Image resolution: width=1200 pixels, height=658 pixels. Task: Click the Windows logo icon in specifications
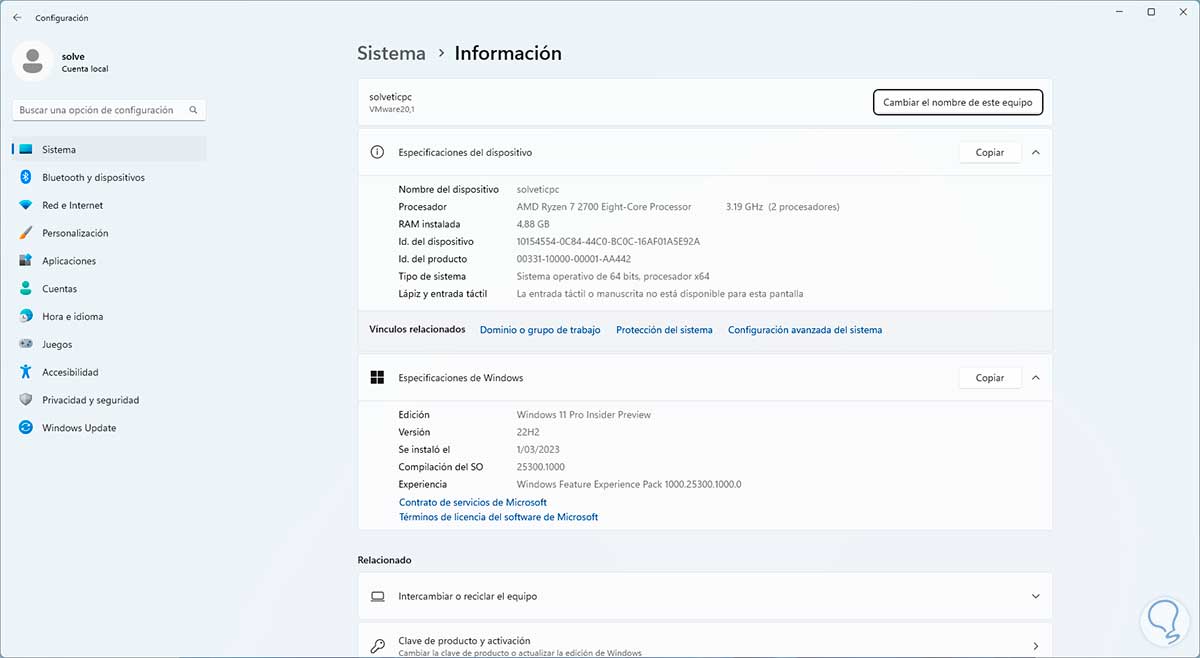[377, 378]
